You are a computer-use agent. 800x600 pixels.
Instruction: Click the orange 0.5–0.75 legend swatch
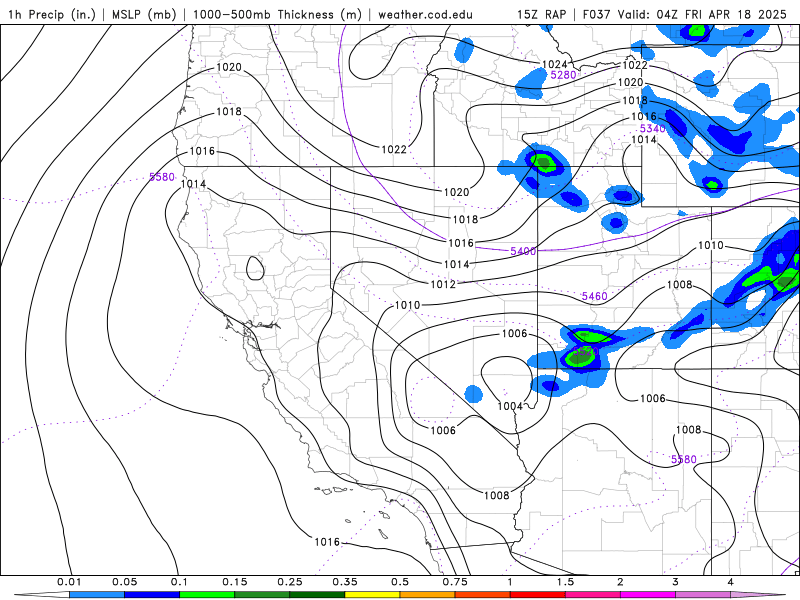[x=428, y=595]
